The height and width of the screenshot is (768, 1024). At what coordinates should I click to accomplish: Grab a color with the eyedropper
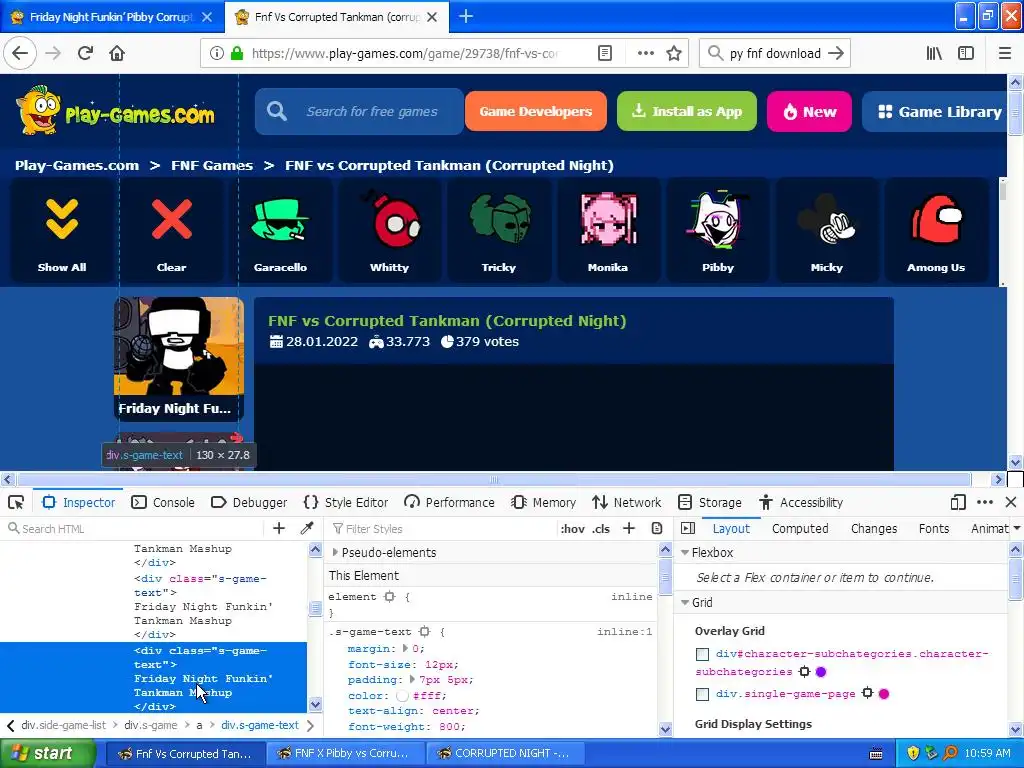click(307, 528)
